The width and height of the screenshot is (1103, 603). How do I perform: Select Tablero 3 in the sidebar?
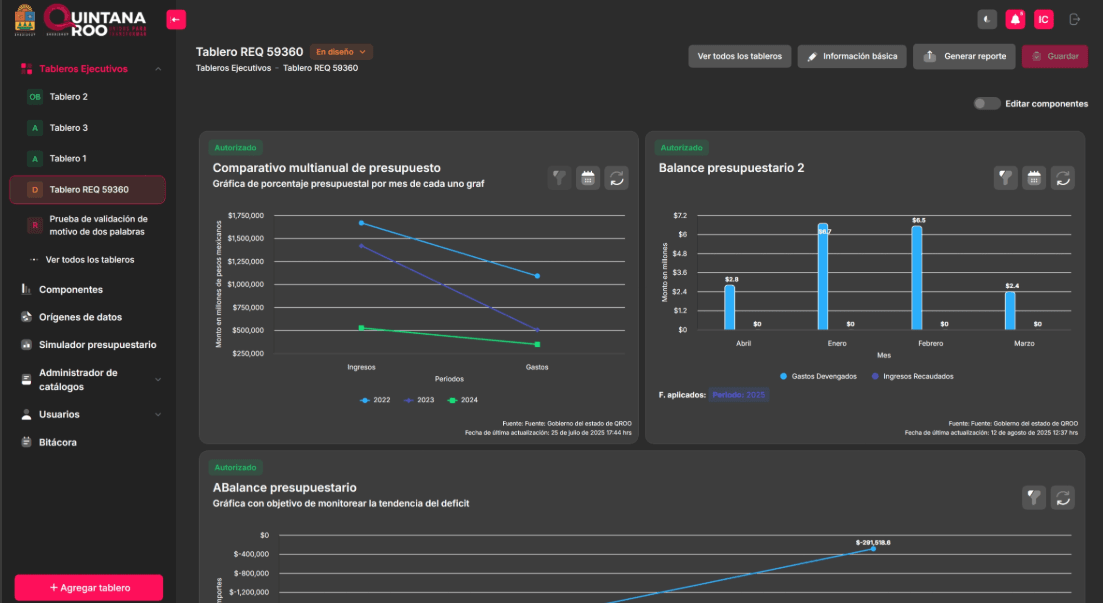68,128
